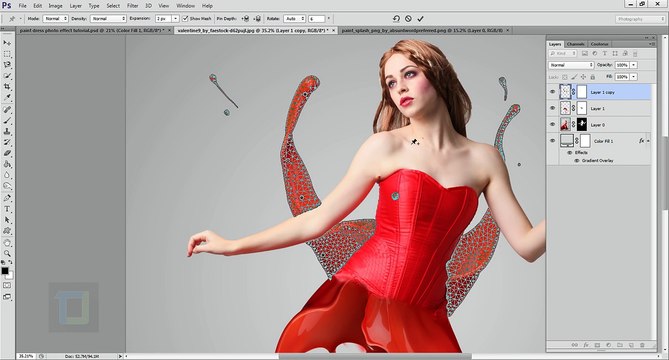Remove all puppet warp pins
The height and width of the screenshot is (360, 669).
tap(396, 19)
